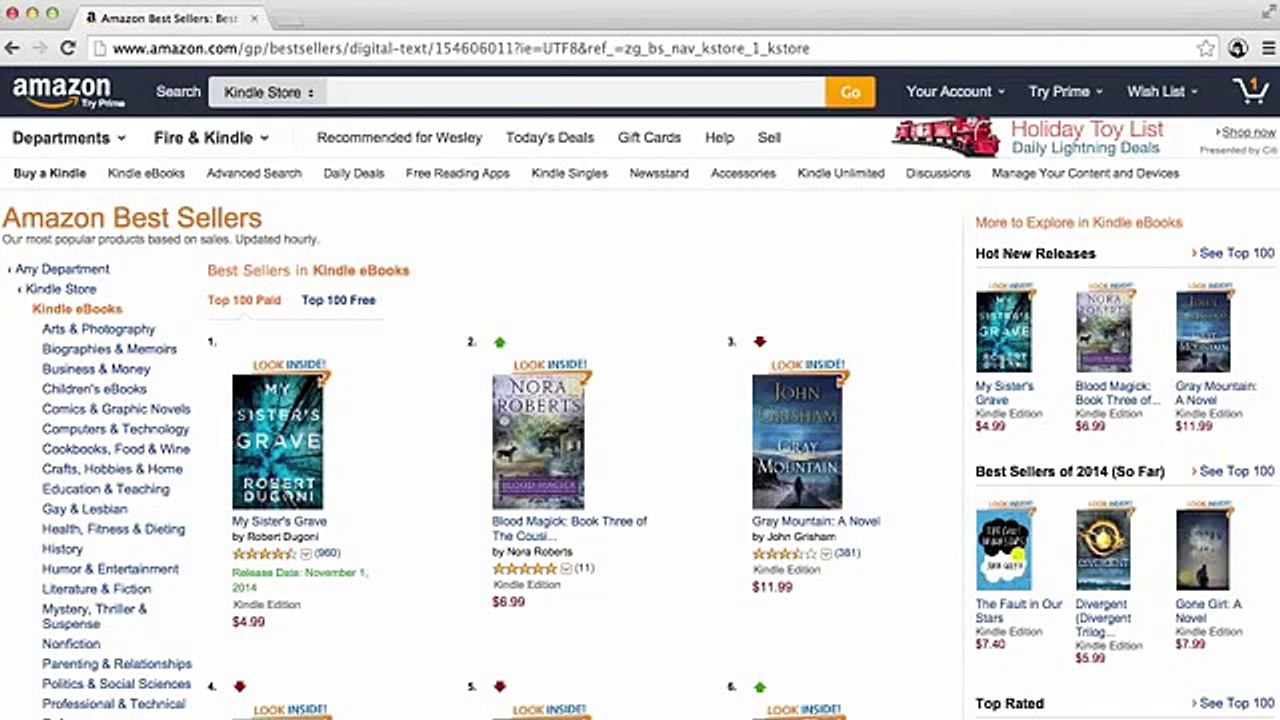
Task: Open Kindle Singles in the subnav
Action: pyautogui.click(x=569, y=173)
